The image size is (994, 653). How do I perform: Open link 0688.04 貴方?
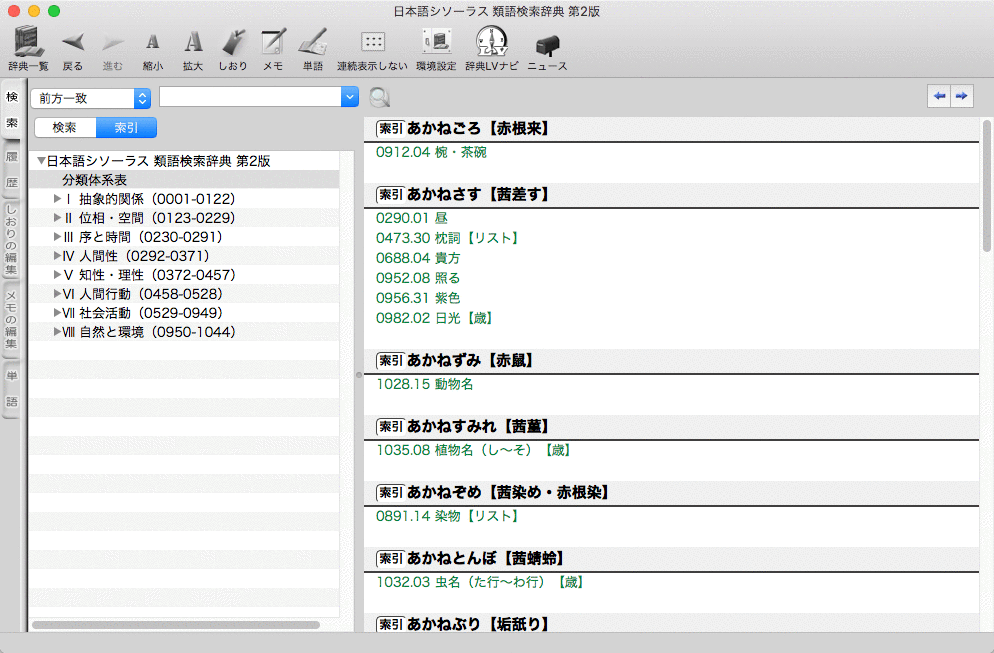(418, 258)
